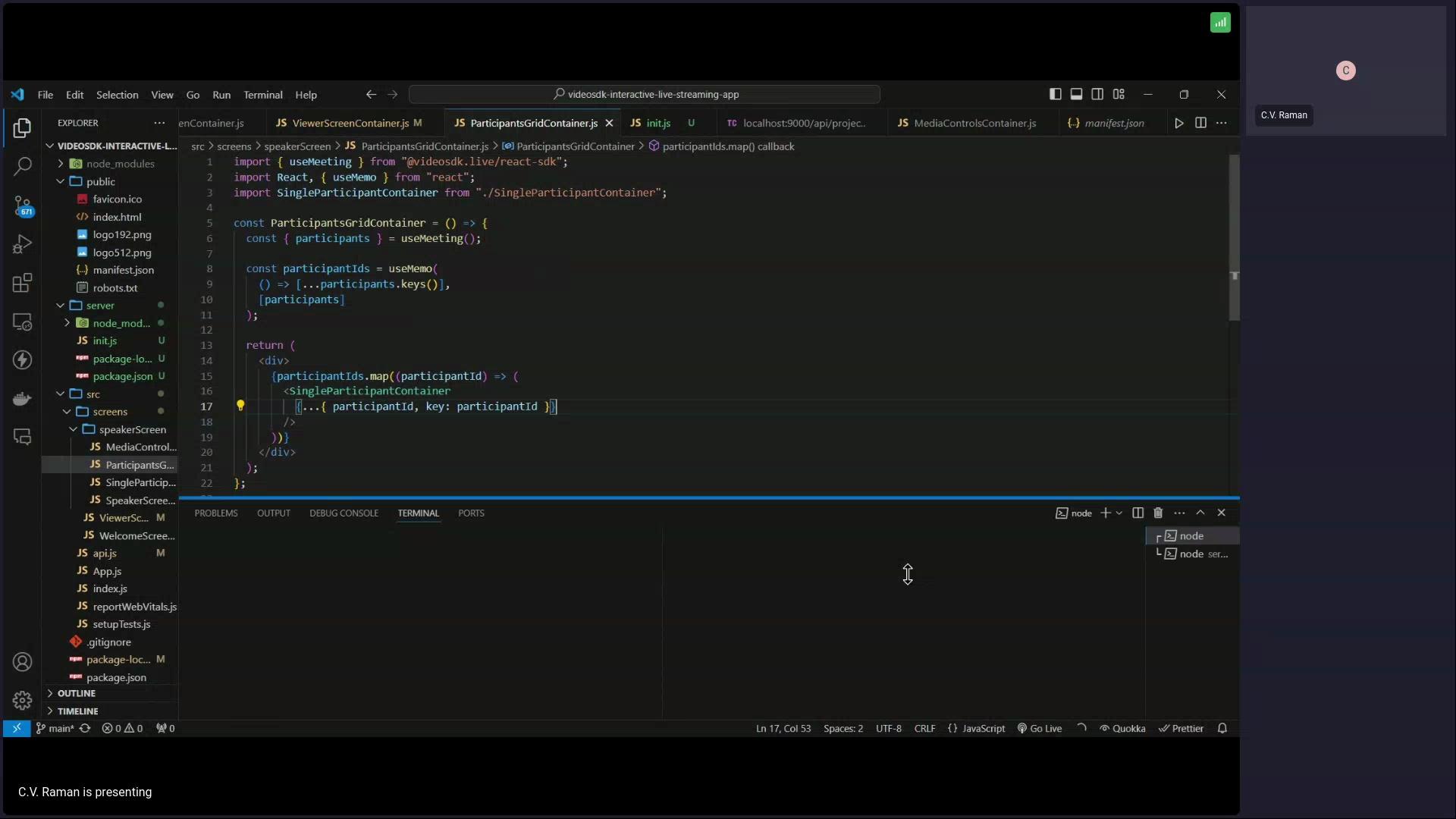Customize layout icon in title bar
This screenshot has height=819, width=1456.
(1119, 94)
